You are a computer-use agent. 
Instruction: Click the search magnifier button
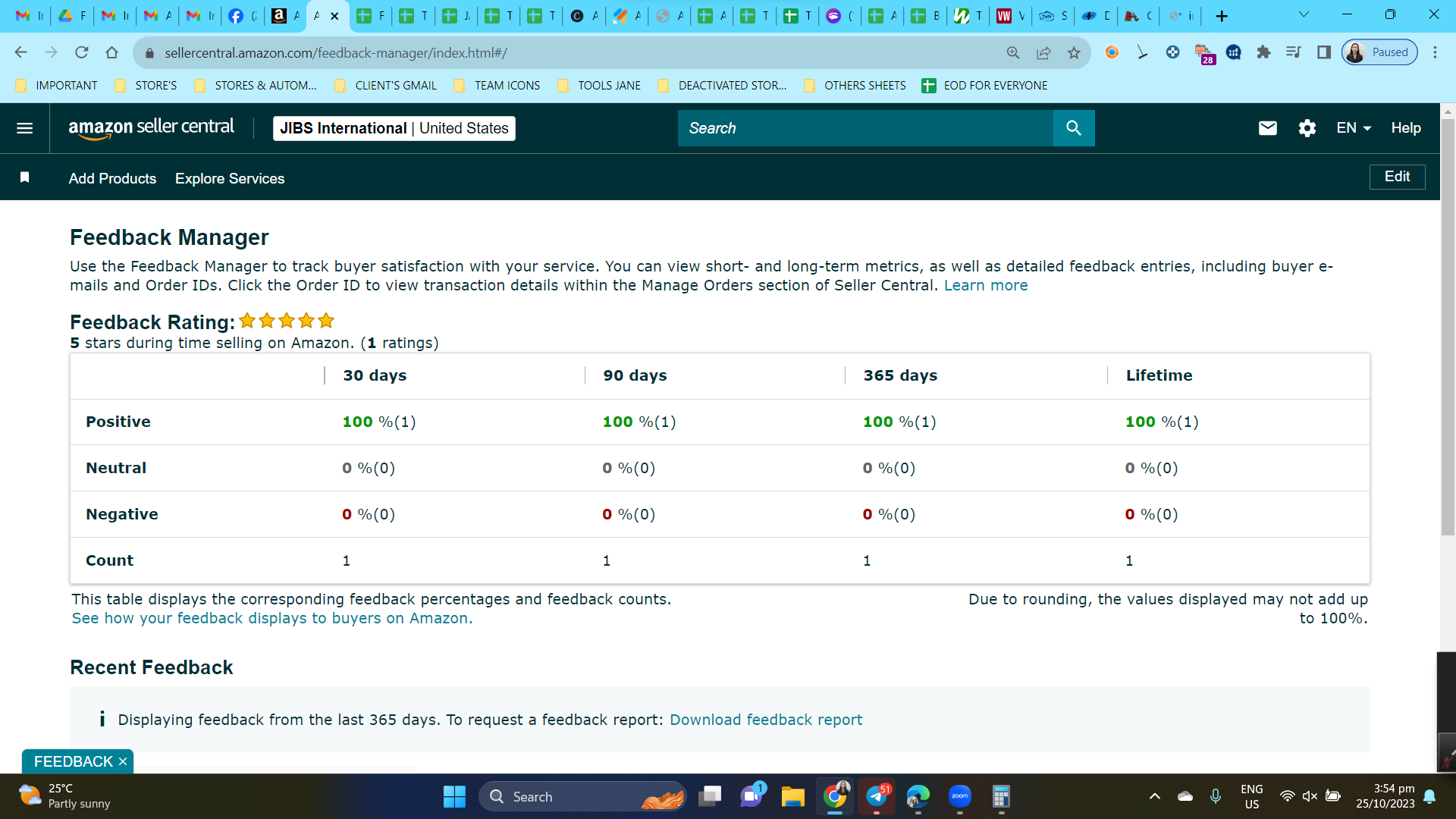[x=1073, y=128]
